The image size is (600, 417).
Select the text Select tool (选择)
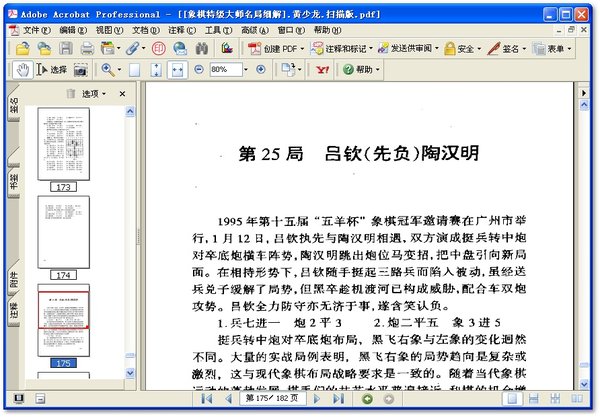pos(52,70)
